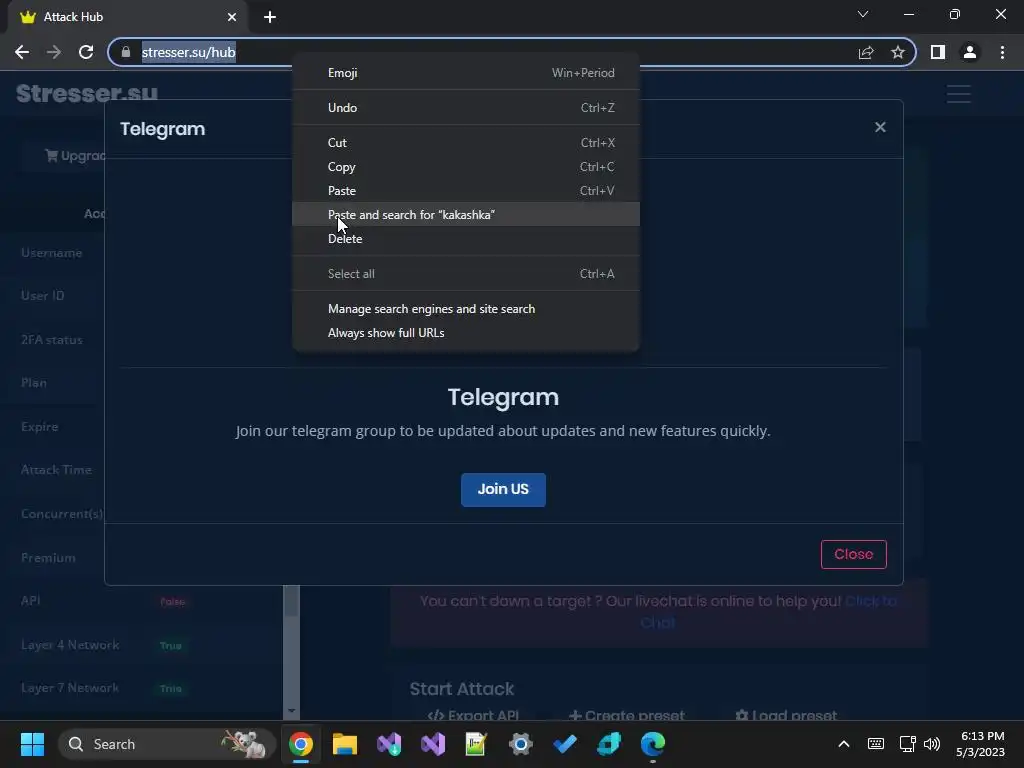Screen dimensions: 1024x768
Task: Toggle Always show full URLs
Action: click(466, 332)
